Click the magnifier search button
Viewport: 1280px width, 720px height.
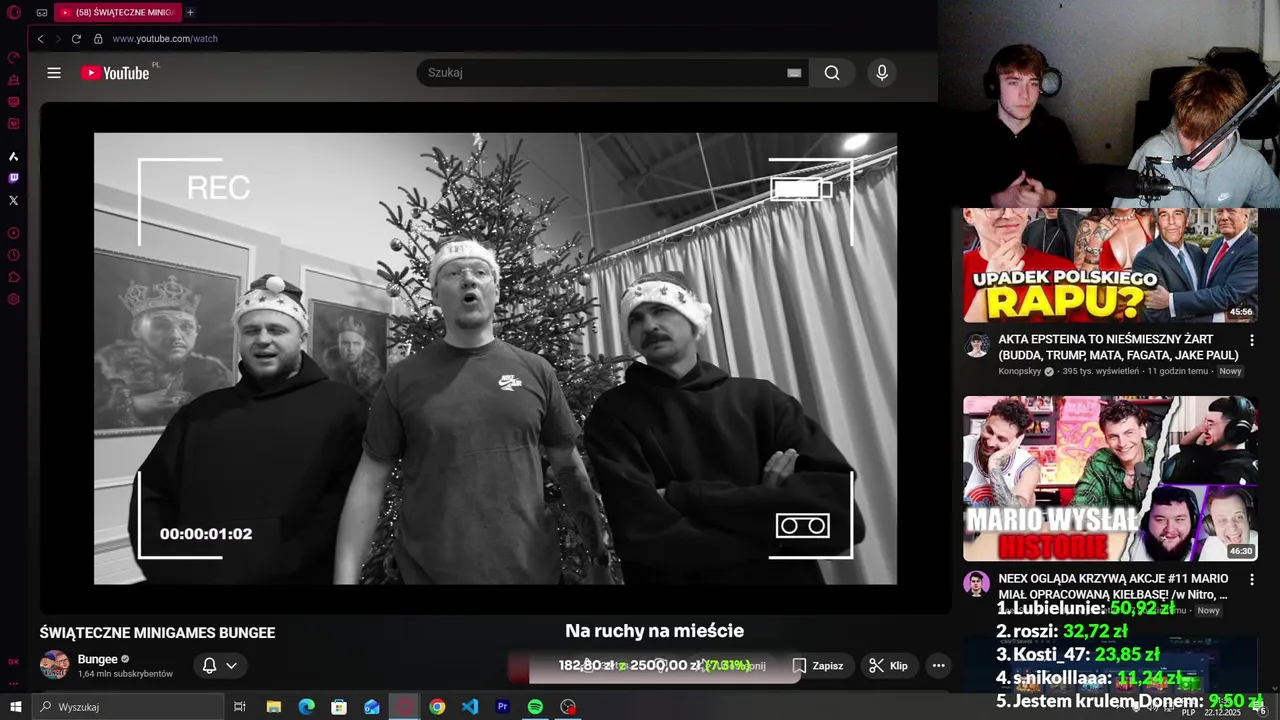click(x=832, y=73)
